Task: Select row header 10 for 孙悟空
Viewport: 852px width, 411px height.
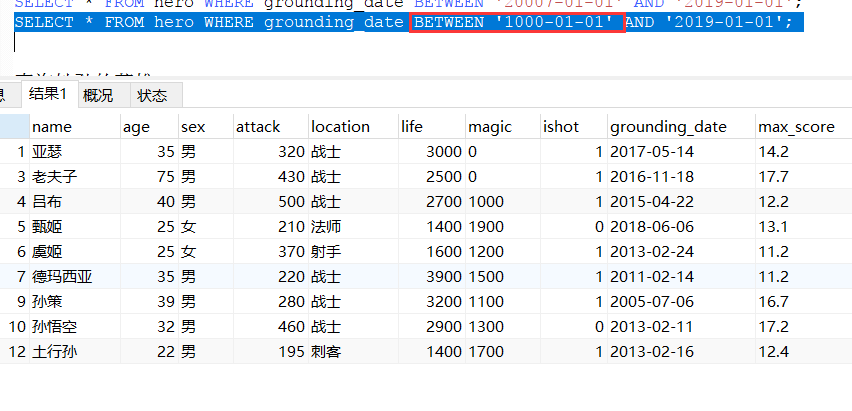Action: 15,327
